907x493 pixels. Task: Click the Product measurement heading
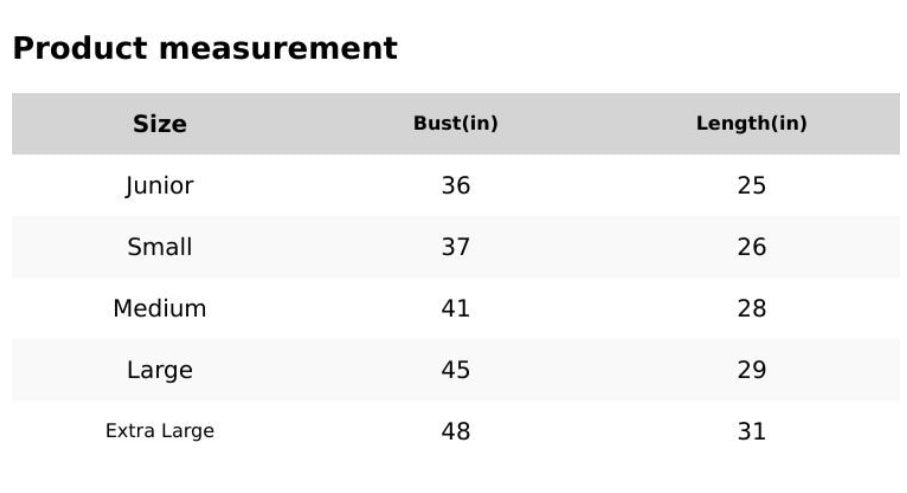pyautogui.click(x=205, y=48)
